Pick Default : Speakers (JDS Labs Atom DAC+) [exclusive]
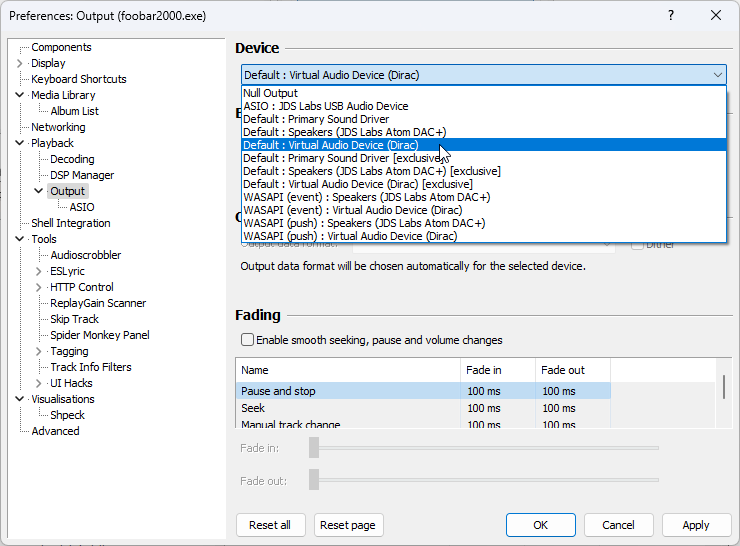Viewport: 740px width, 546px height. click(484, 171)
